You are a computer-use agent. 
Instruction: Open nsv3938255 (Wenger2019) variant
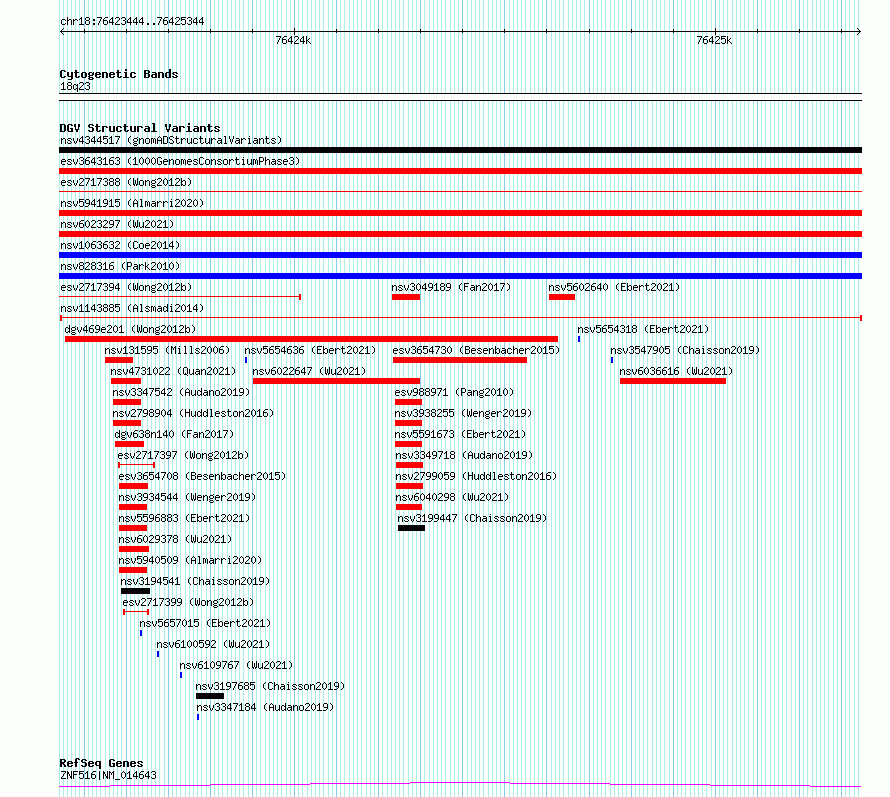point(463,413)
